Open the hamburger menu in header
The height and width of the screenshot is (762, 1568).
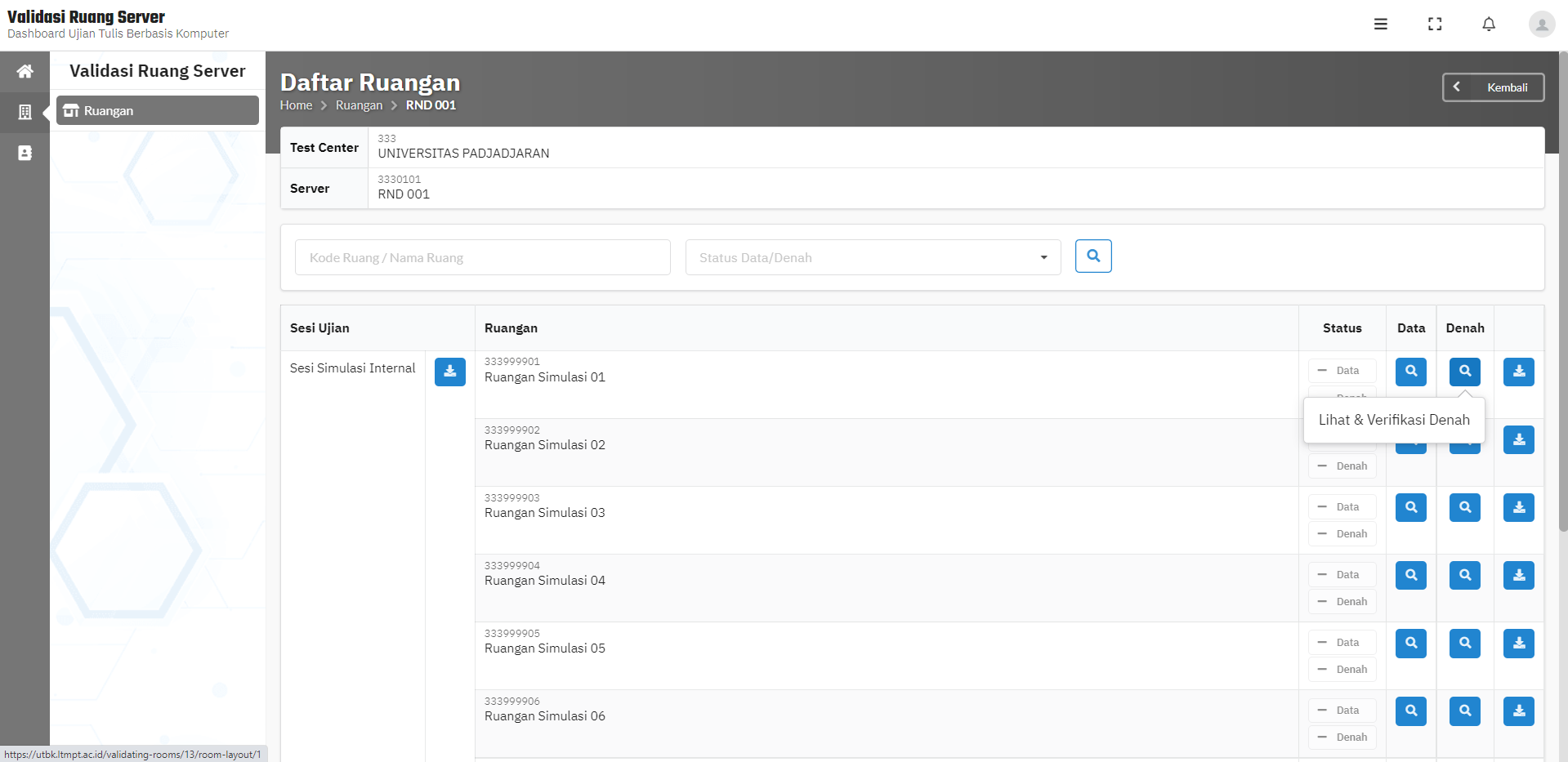[1380, 25]
